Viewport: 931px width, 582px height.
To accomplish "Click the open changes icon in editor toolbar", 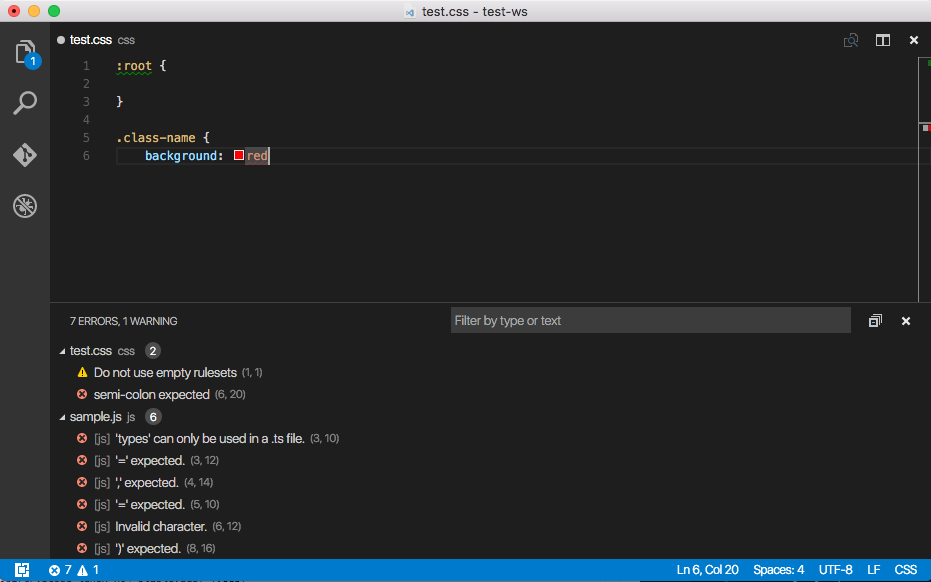I will 851,40.
